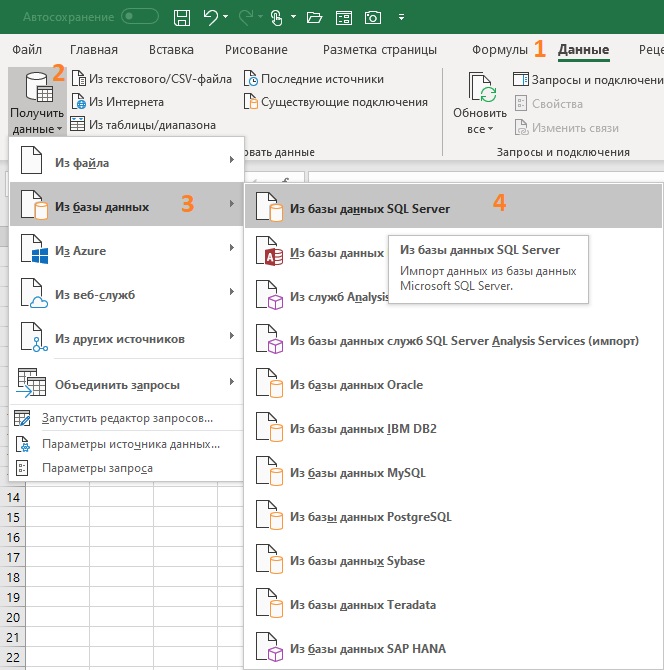
Task: Click the camera icon in quick access toolbar
Action: (373, 18)
